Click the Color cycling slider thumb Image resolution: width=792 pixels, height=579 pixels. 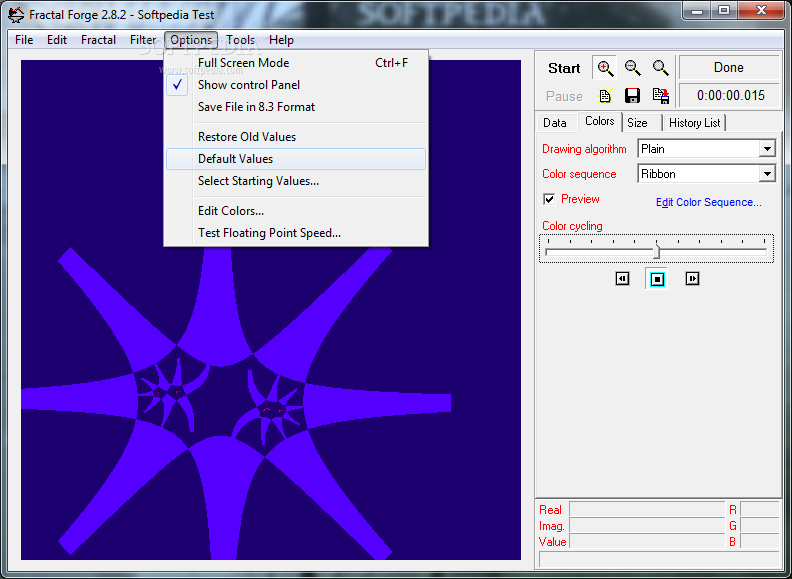point(656,251)
